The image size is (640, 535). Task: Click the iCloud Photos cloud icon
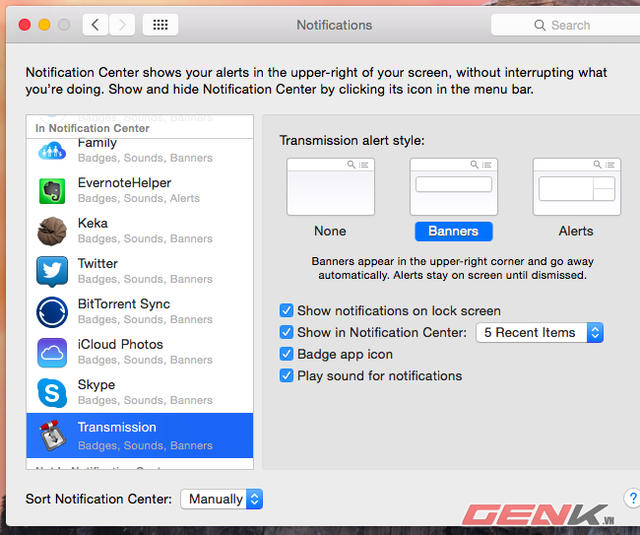52,353
